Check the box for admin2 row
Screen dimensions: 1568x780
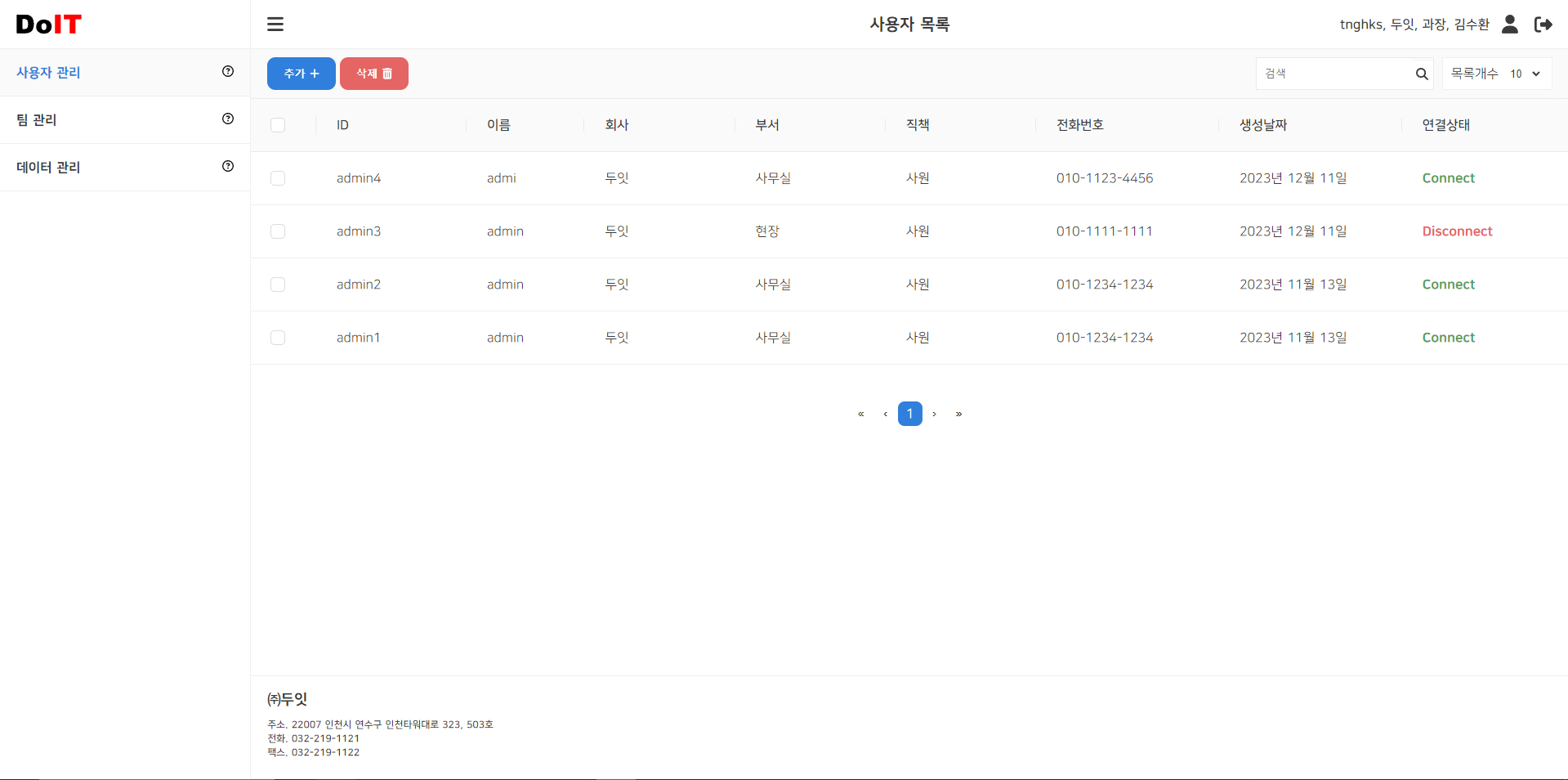[278, 285]
